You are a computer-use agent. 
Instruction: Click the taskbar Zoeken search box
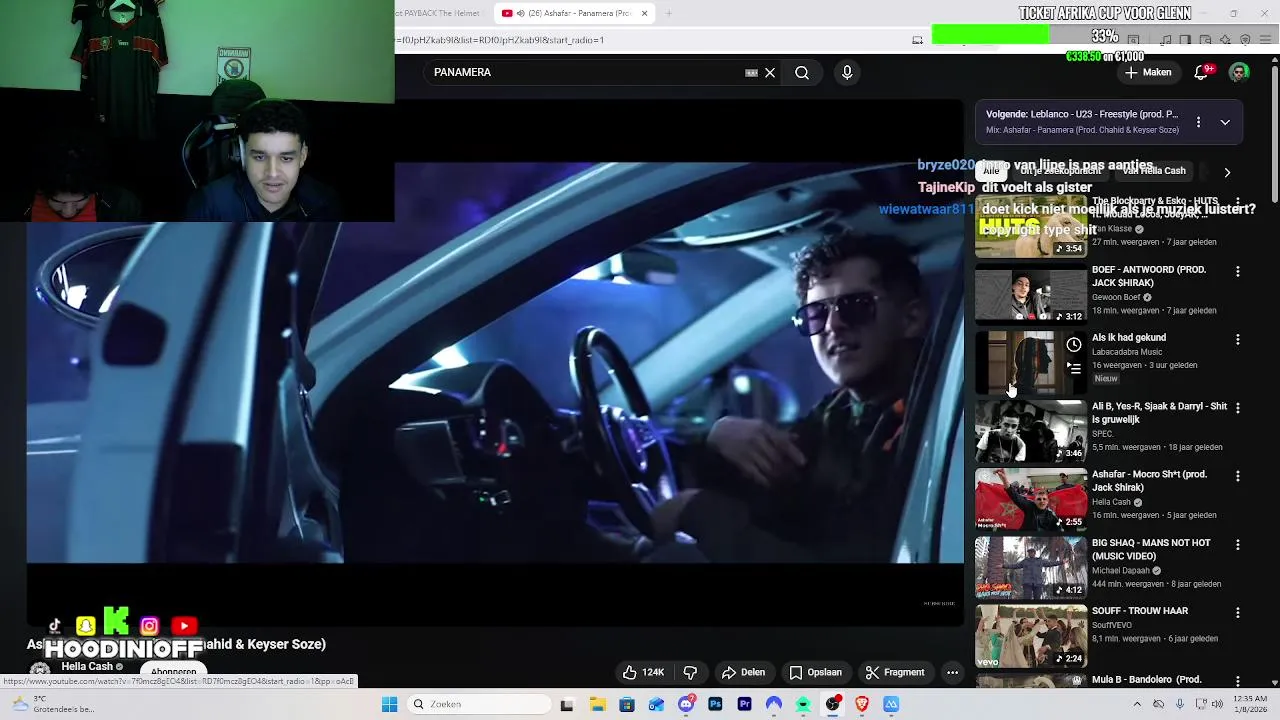(x=481, y=704)
